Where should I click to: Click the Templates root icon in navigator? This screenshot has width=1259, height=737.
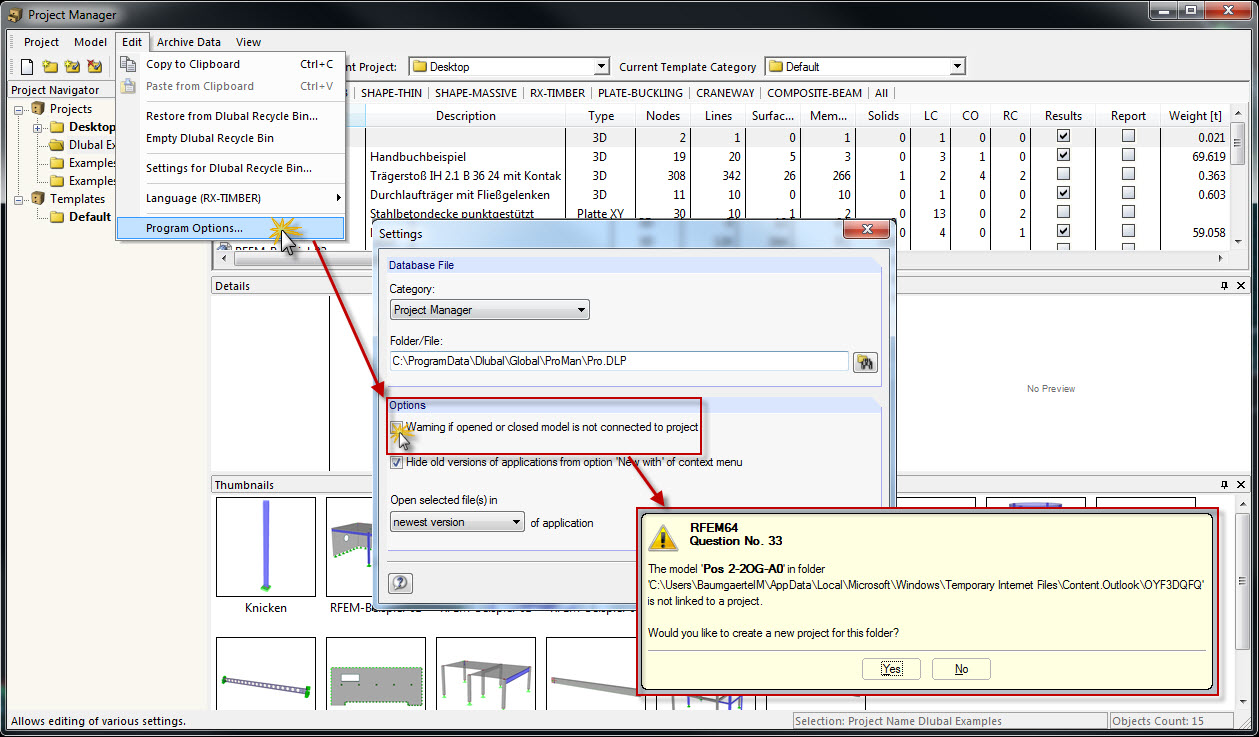pyautogui.click(x=38, y=199)
